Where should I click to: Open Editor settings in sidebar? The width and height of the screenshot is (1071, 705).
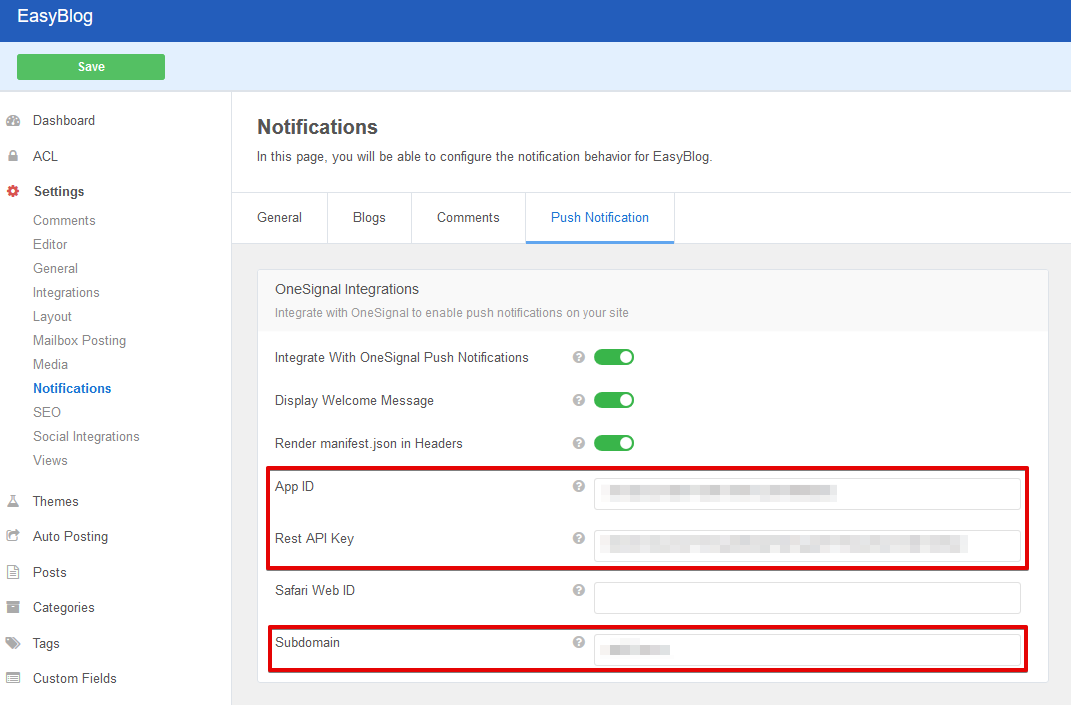pyautogui.click(x=50, y=245)
